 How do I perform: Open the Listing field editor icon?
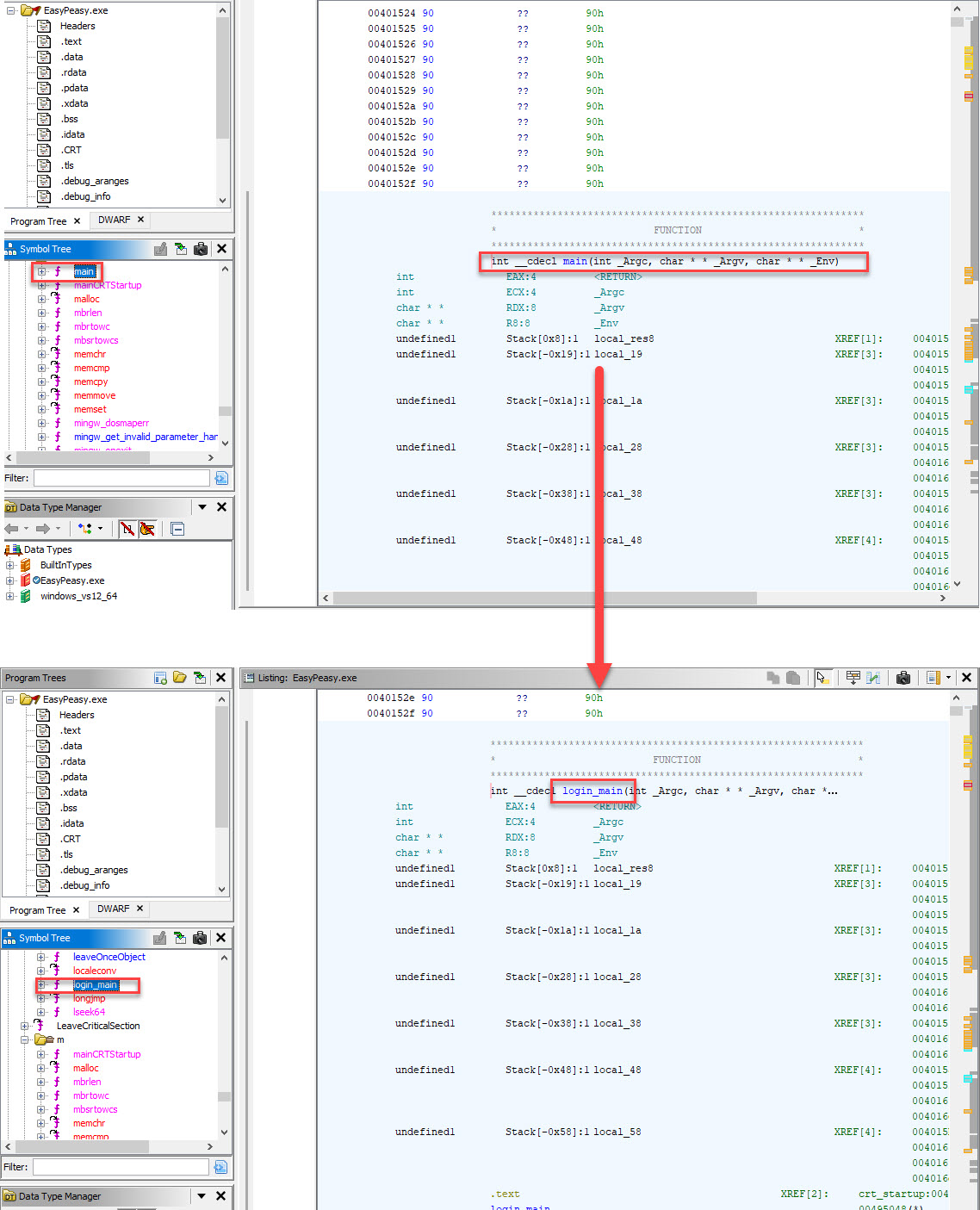[853, 678]
